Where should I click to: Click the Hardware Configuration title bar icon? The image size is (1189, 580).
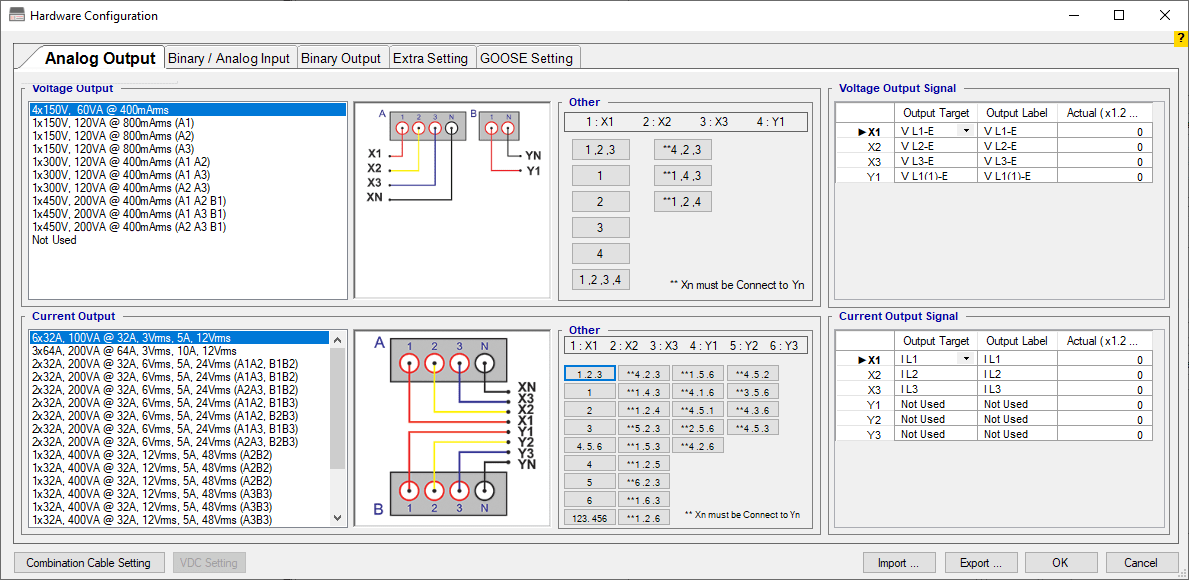point(17,16)
